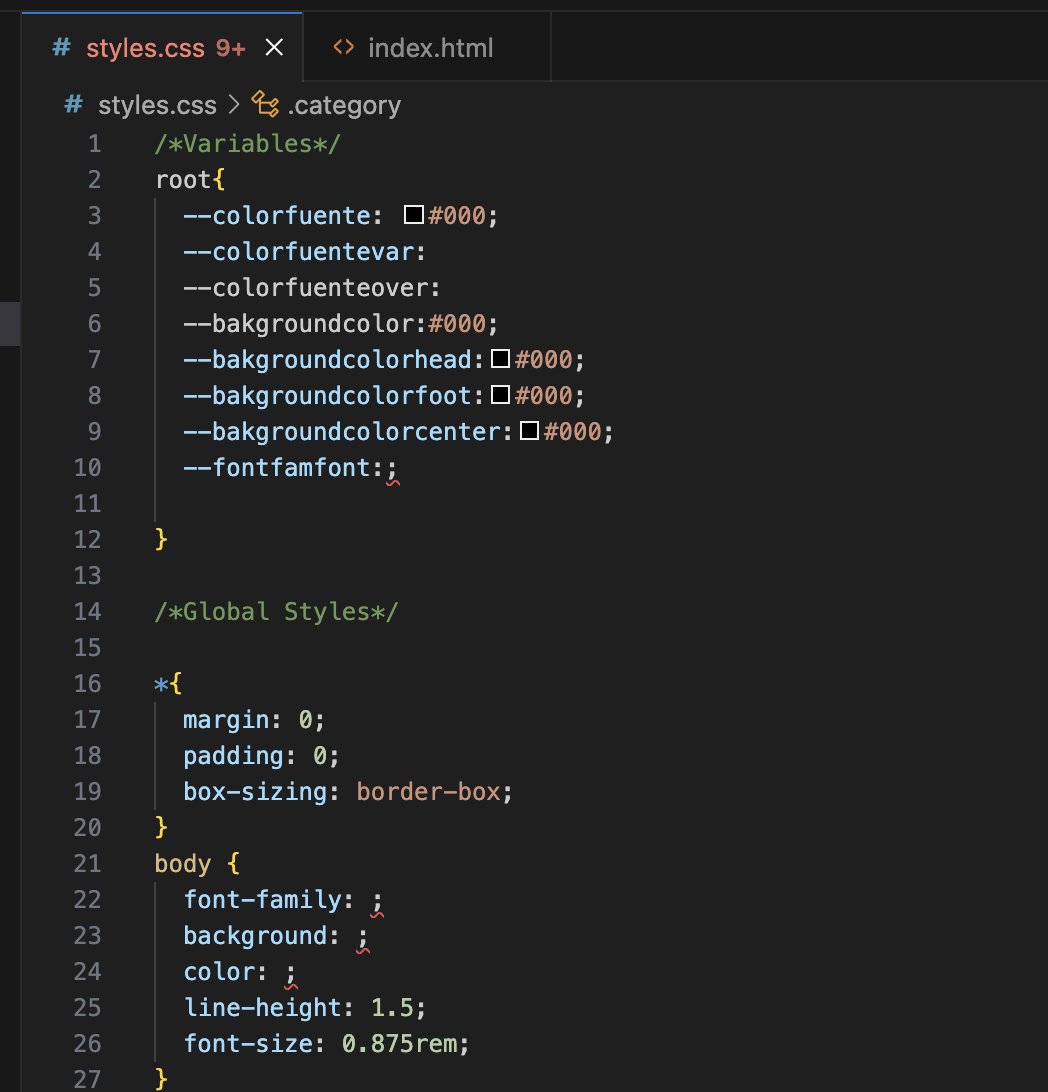Click line number 1 in the gutter
Image resolution: width=1048 pixels, height=1092 pixels.
click(x=95, y=143)
